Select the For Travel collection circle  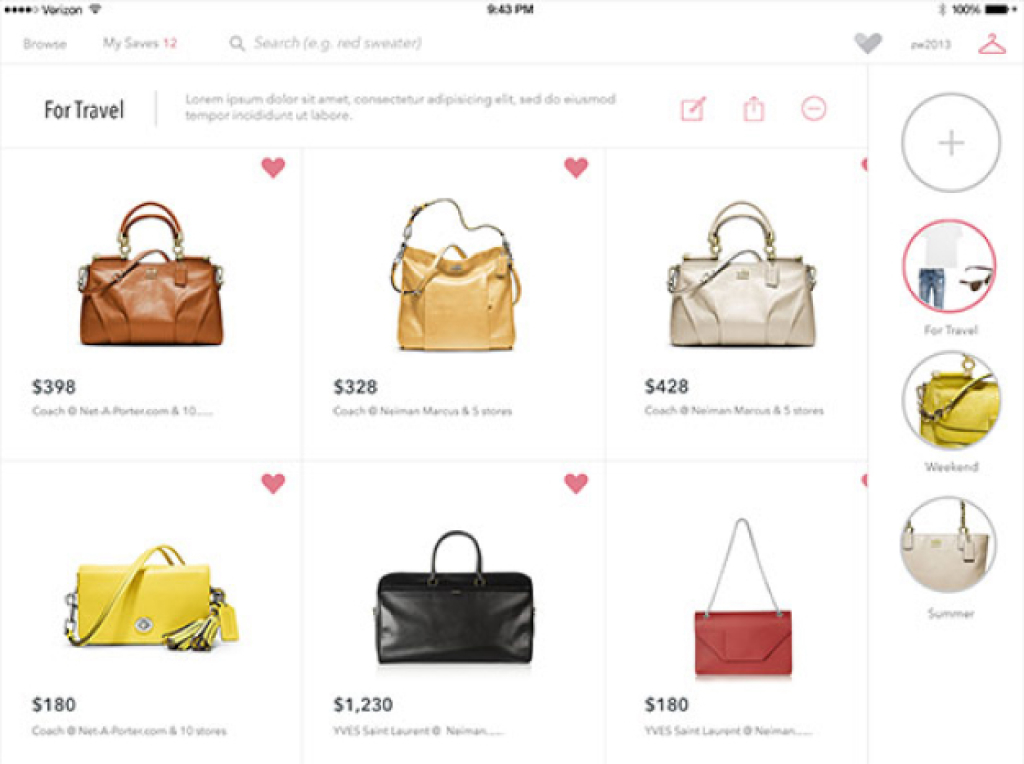tap(950, 266)
